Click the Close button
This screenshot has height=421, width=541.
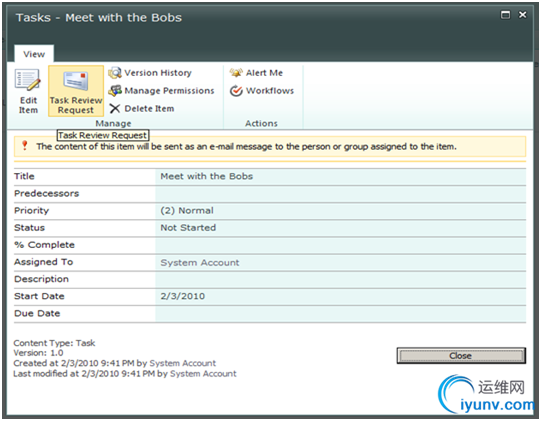point(461,355)
